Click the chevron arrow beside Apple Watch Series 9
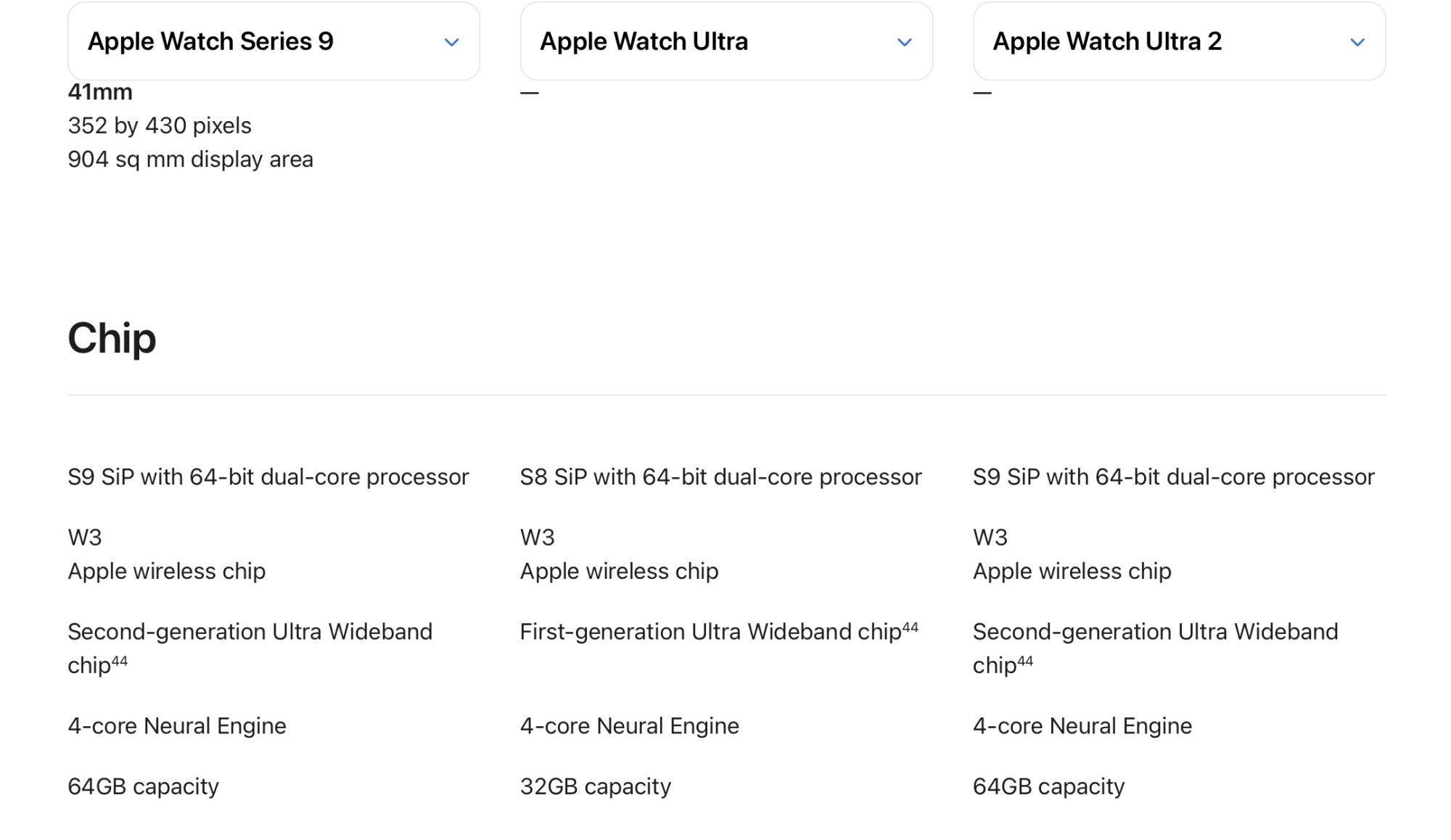Screen dimensions: 1451x840 click(451, 43)
